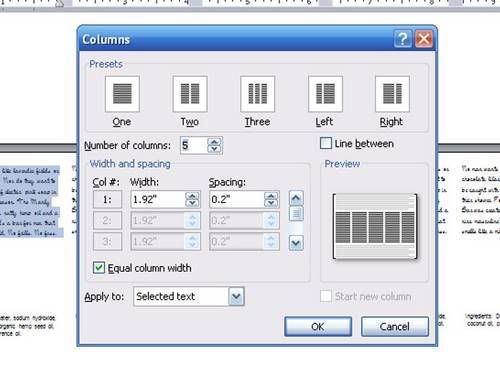Image resolution: width=500 pixels, height=375 pixels.
Task: Open the Apply to dropdown
Action: [236, 296]
